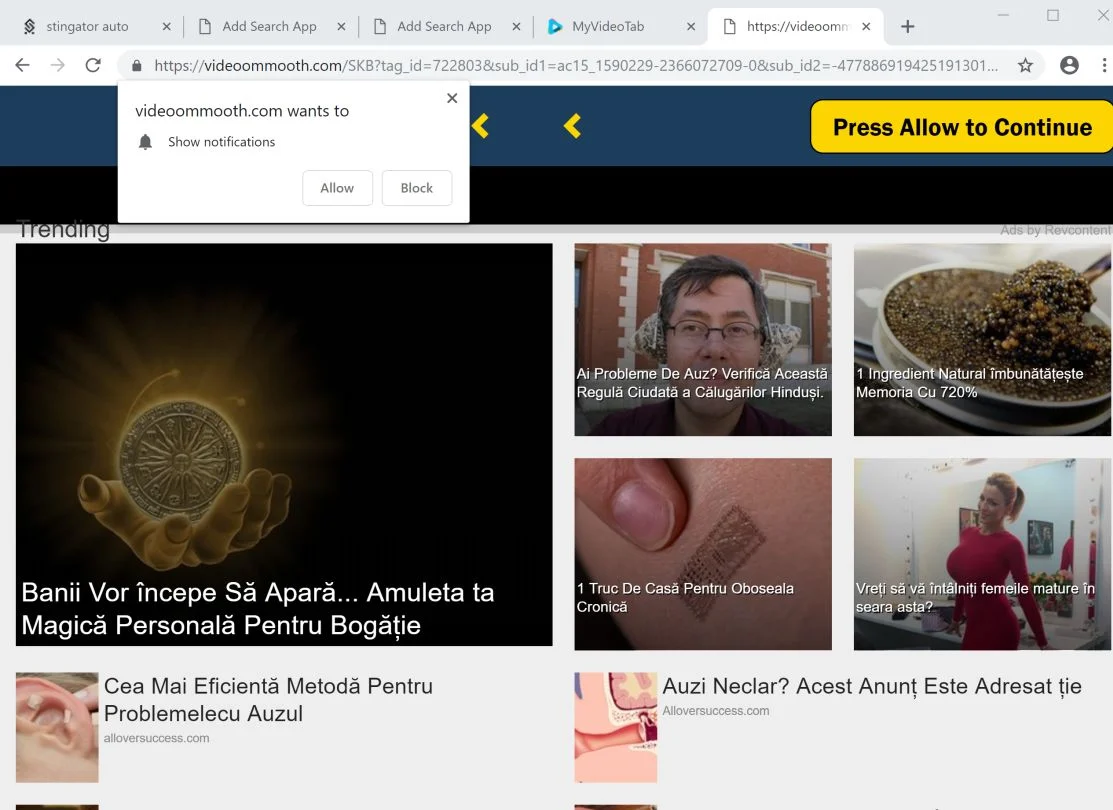This screenshot has width=1113, height=810.
Task: Click the Ads by Revcontent label
Action: pos(1056,230)
